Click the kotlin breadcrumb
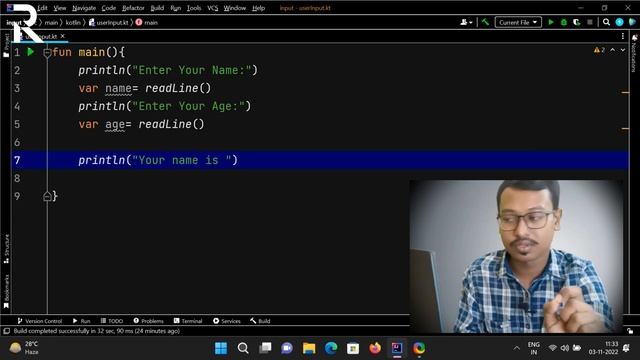This screenshot has width=640, height=360. [x=73, y=22]
